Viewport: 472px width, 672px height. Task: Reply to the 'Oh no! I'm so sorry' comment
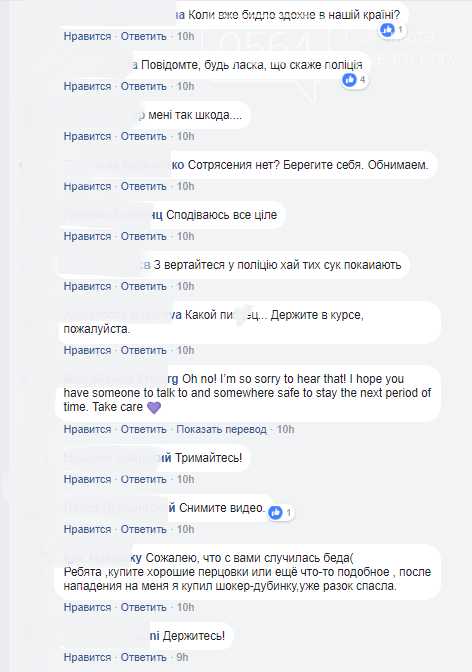(x=144, y=429)
